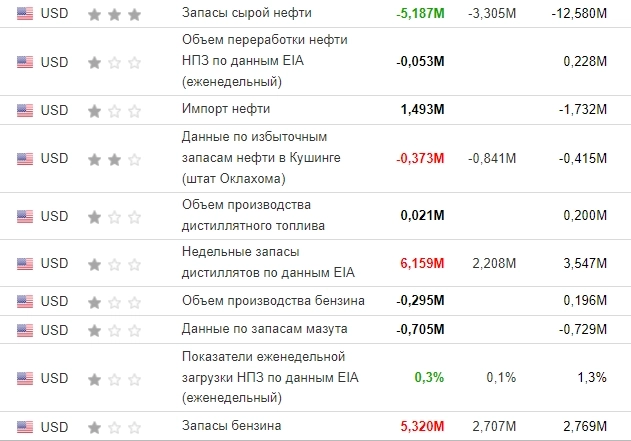Open Запасы бензина event link
Screen dimensions: 631x441
point(231,427)
